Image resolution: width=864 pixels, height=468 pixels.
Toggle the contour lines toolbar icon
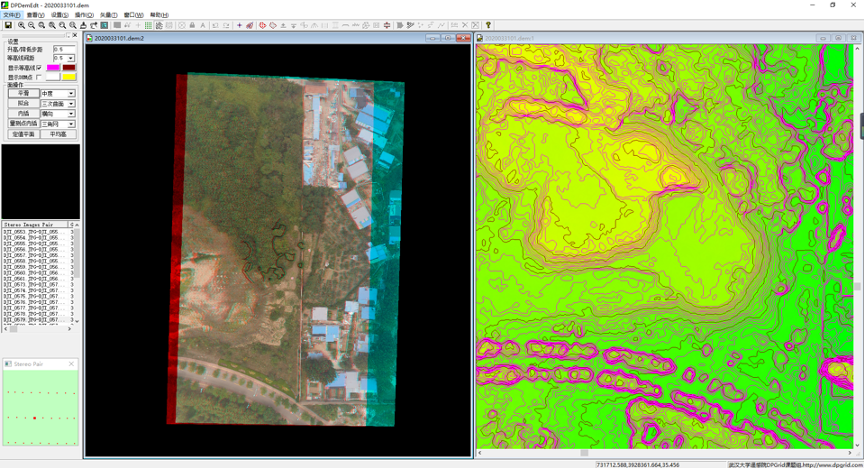[159, 25]
